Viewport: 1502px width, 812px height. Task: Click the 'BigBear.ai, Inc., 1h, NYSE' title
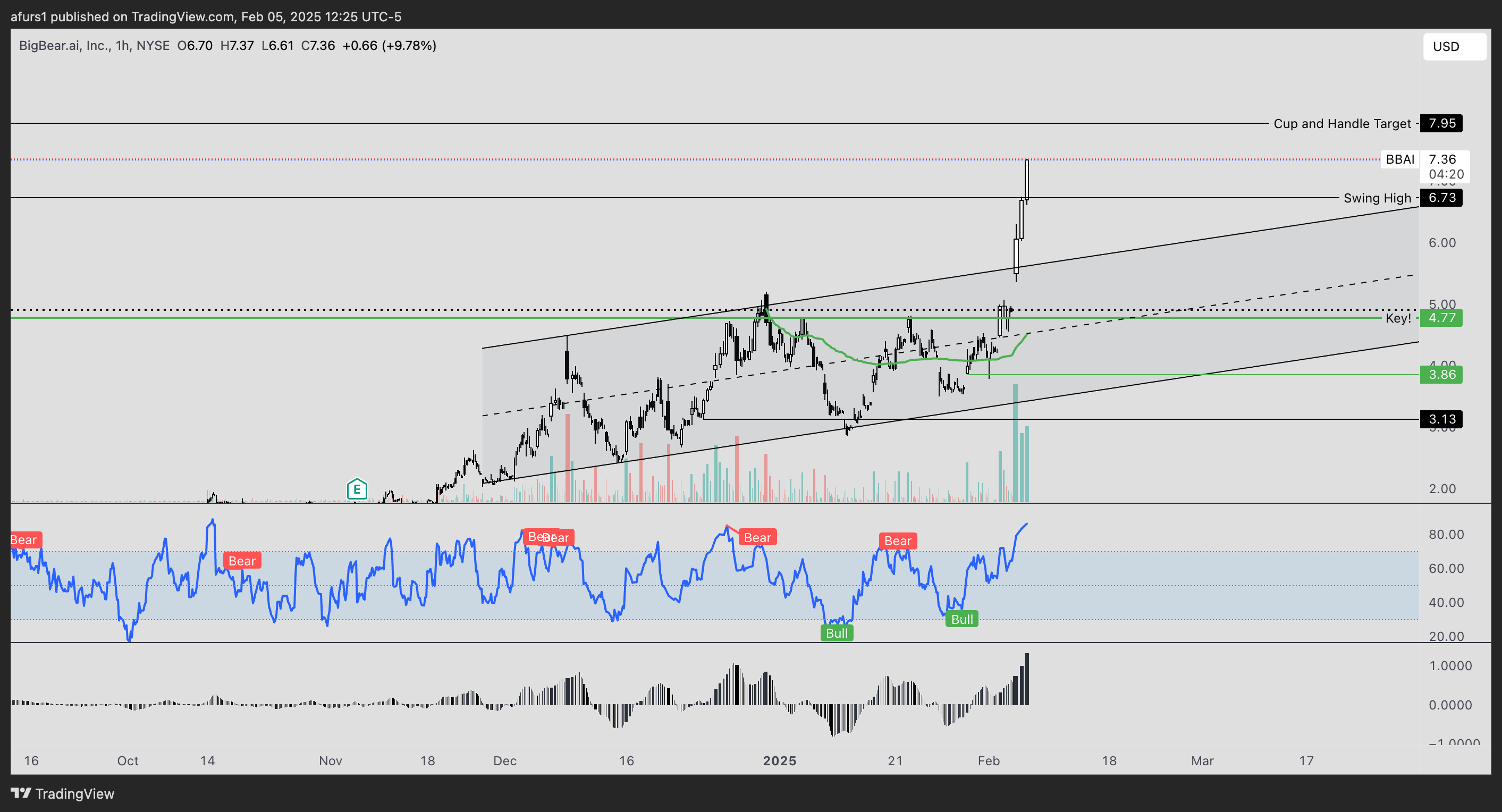(x=94, y=46)
